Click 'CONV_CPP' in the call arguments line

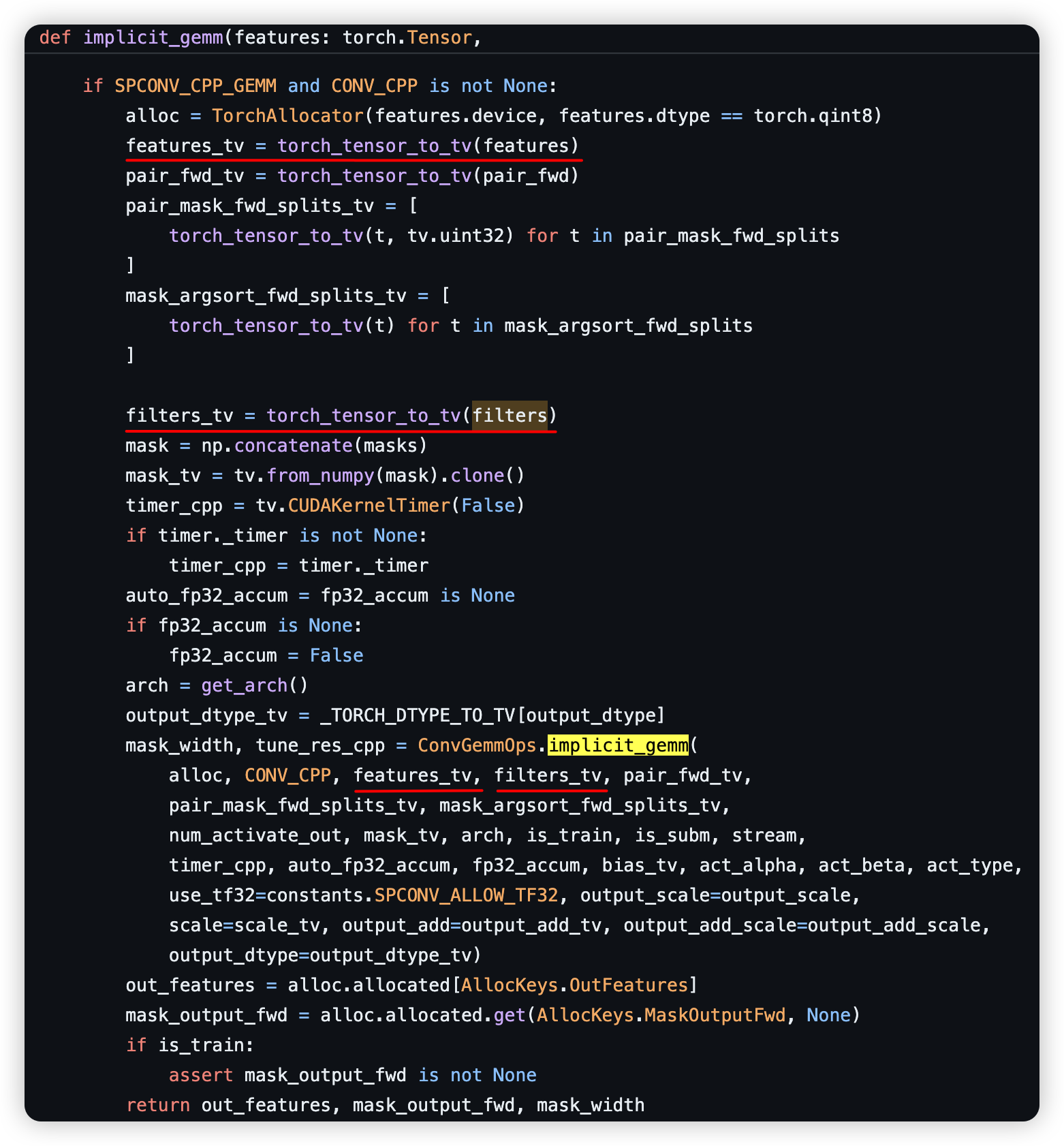(x=288, y=775)
